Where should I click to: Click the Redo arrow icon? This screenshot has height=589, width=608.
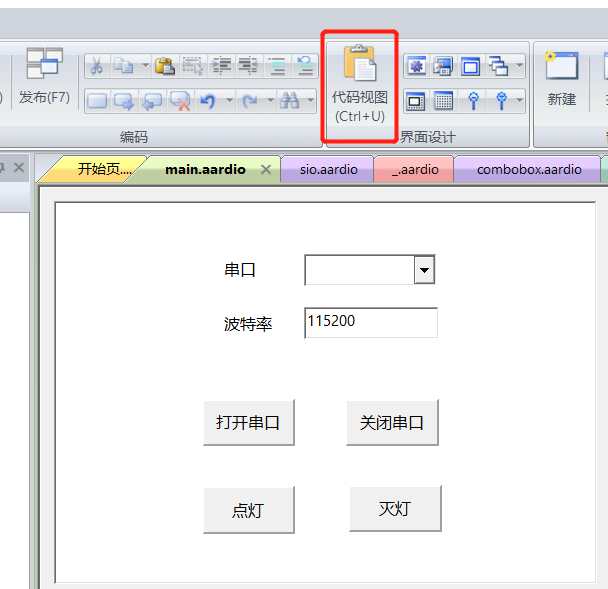coord(250,101)
